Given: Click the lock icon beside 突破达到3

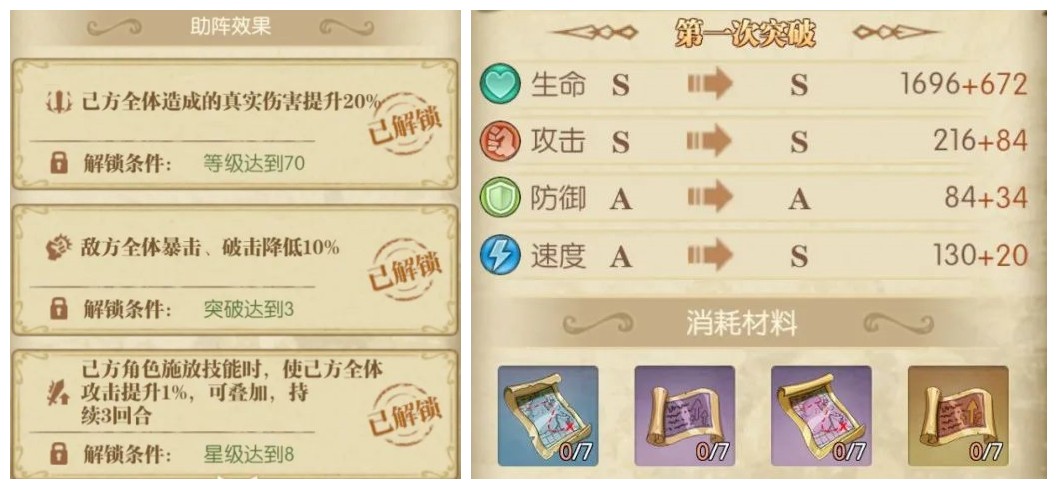Looking at the screenshot, I should (x=59, y=309).
